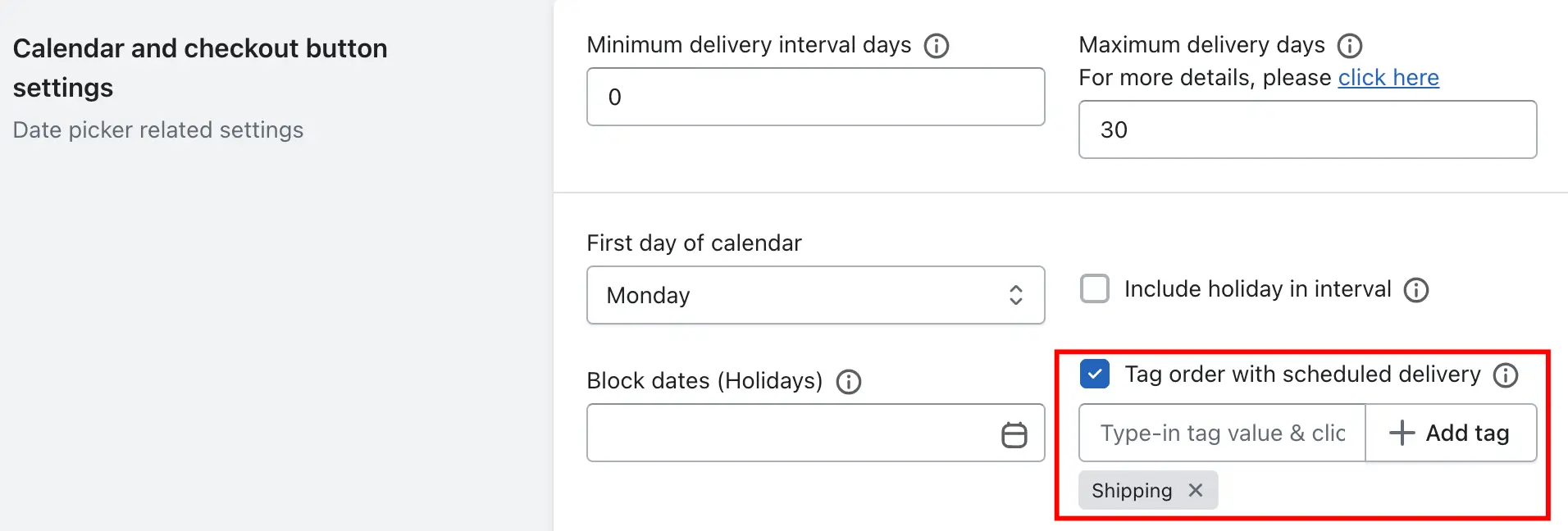This screenshot has height=531, width=1568.
Task: Click info icon beside Minimum delivery interval days
Action: [936, 46]
